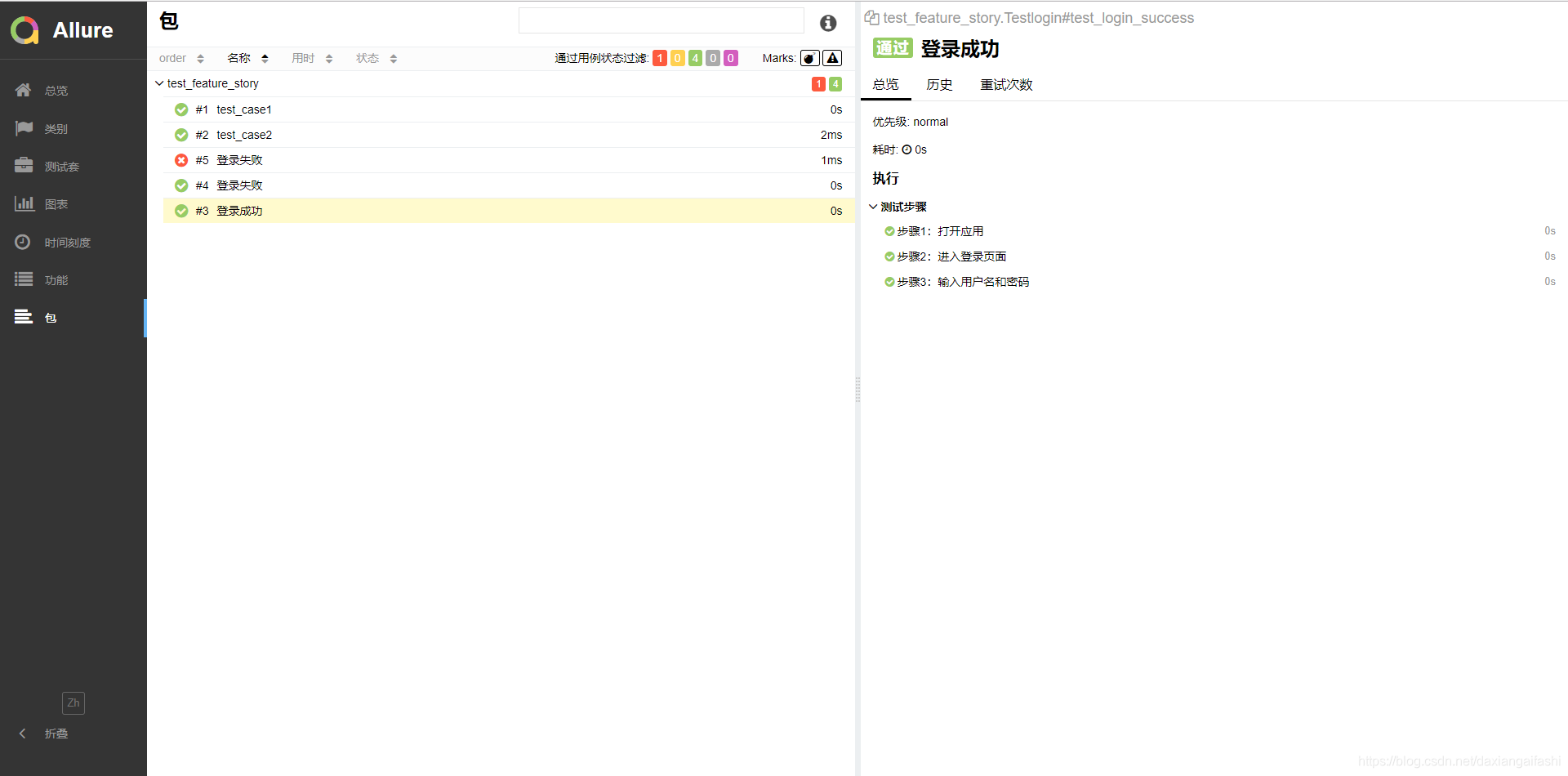Image resolution: width=1568 pixels, height=776 pixels.
Task: Click passed status icon of #4 登录失败
Action: pos(181,185)
